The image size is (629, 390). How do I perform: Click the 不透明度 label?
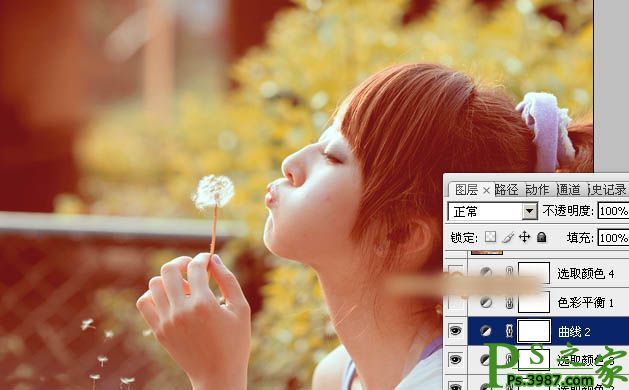(x=568, y=210)
